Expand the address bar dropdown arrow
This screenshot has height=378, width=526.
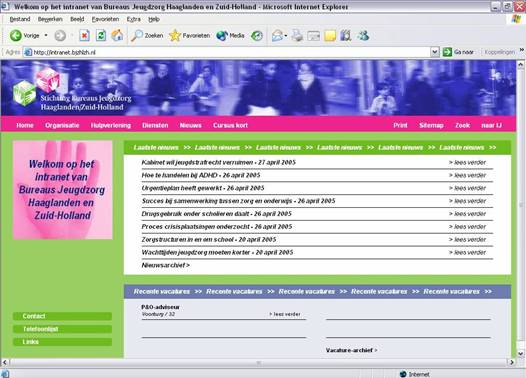click(435, 52)
